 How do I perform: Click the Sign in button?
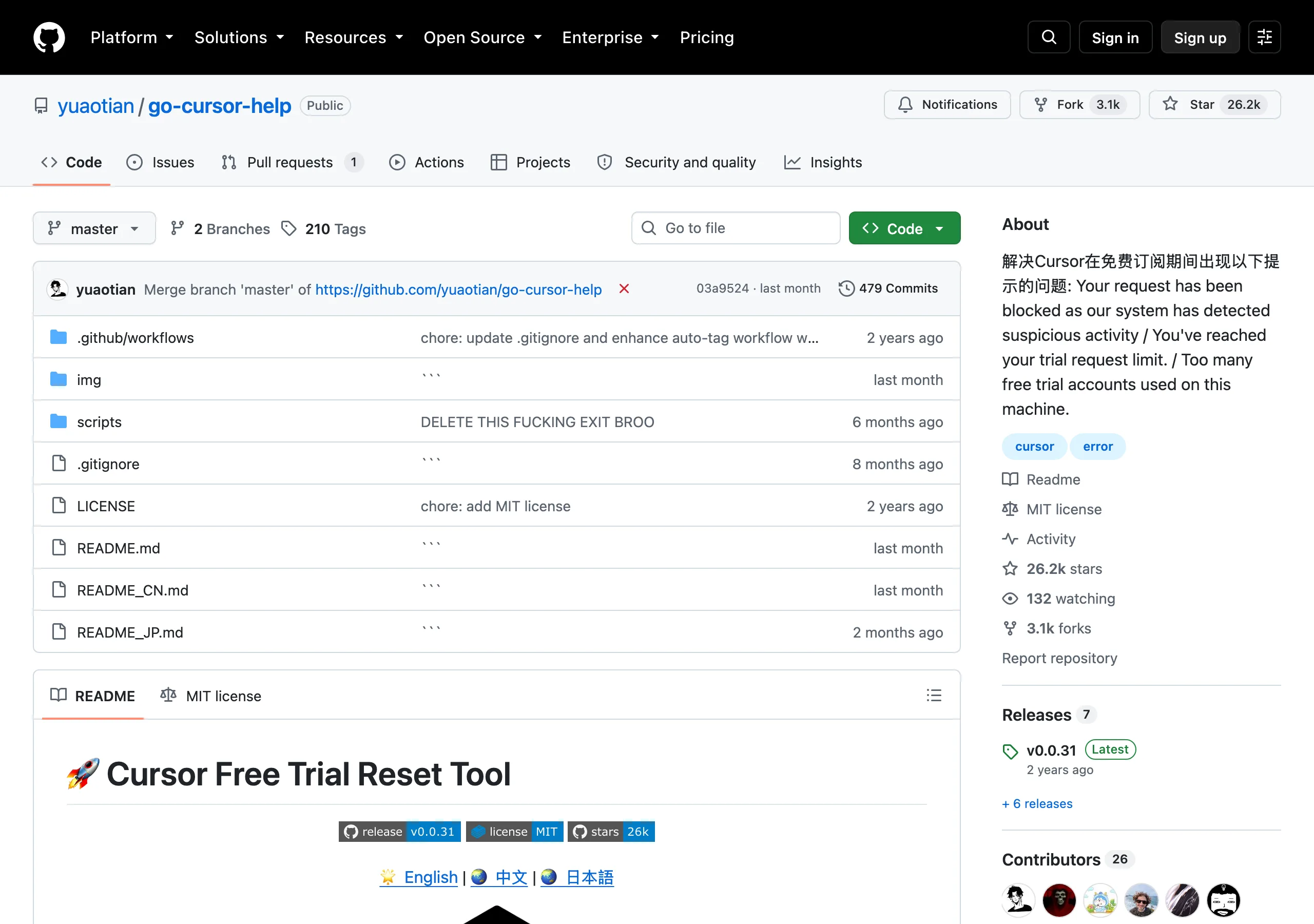point(1115,37)
